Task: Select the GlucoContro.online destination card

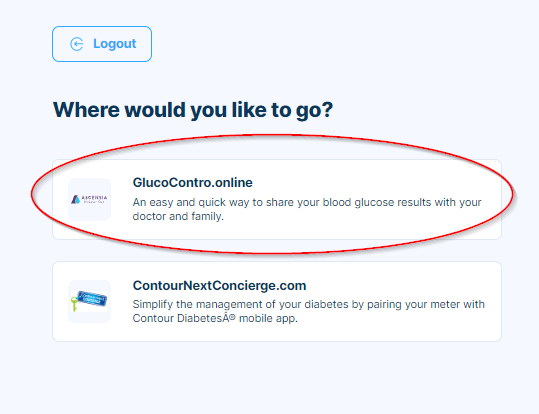Action: [277, 199]
